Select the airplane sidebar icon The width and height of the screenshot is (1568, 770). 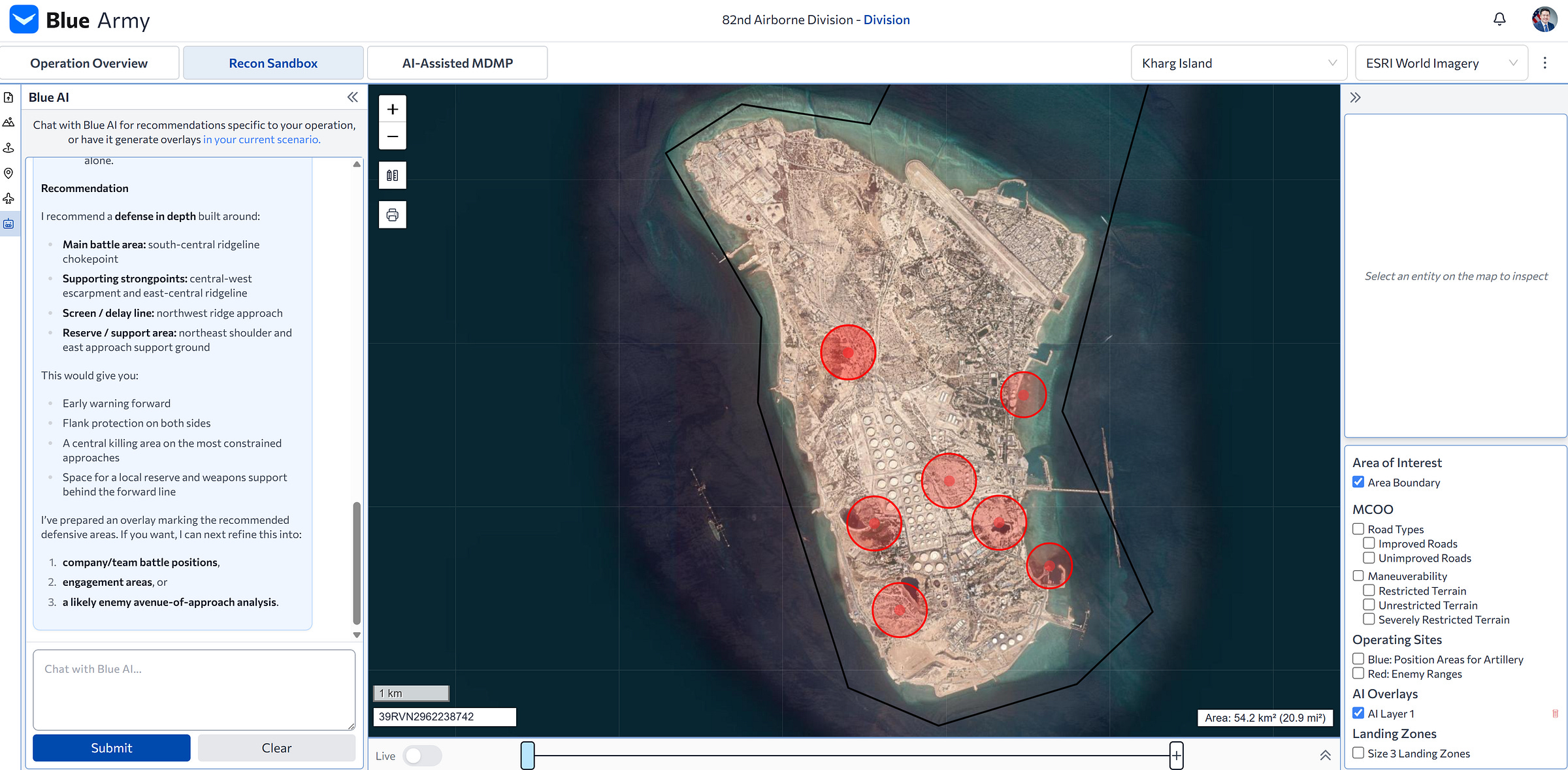pyautogui.click(x=8, y=199)
